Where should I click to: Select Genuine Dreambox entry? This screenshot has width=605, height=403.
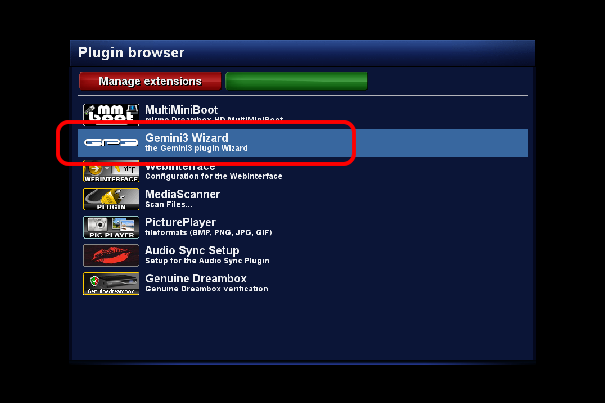303,284
